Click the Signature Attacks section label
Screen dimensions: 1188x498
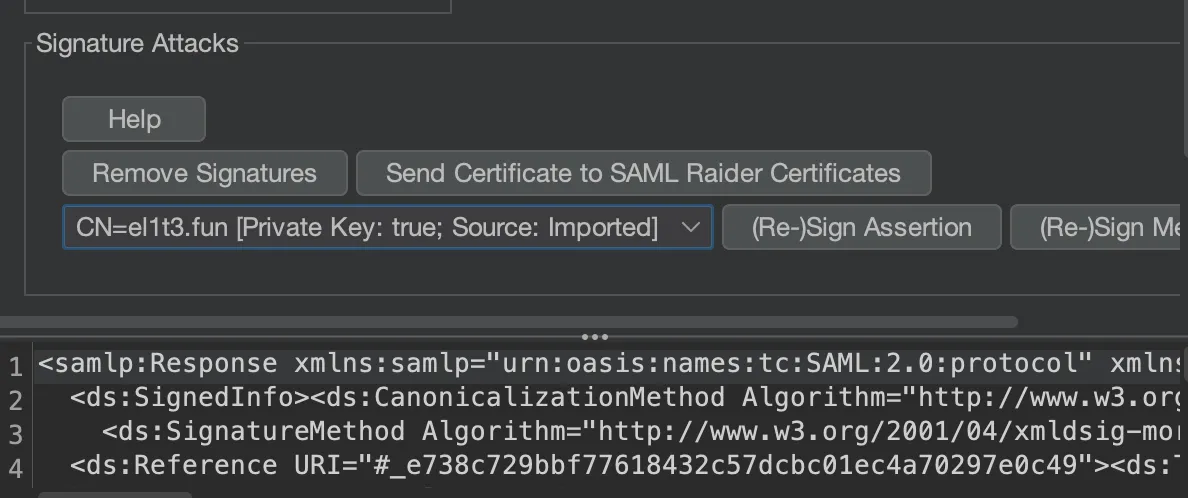coord(137,44)
